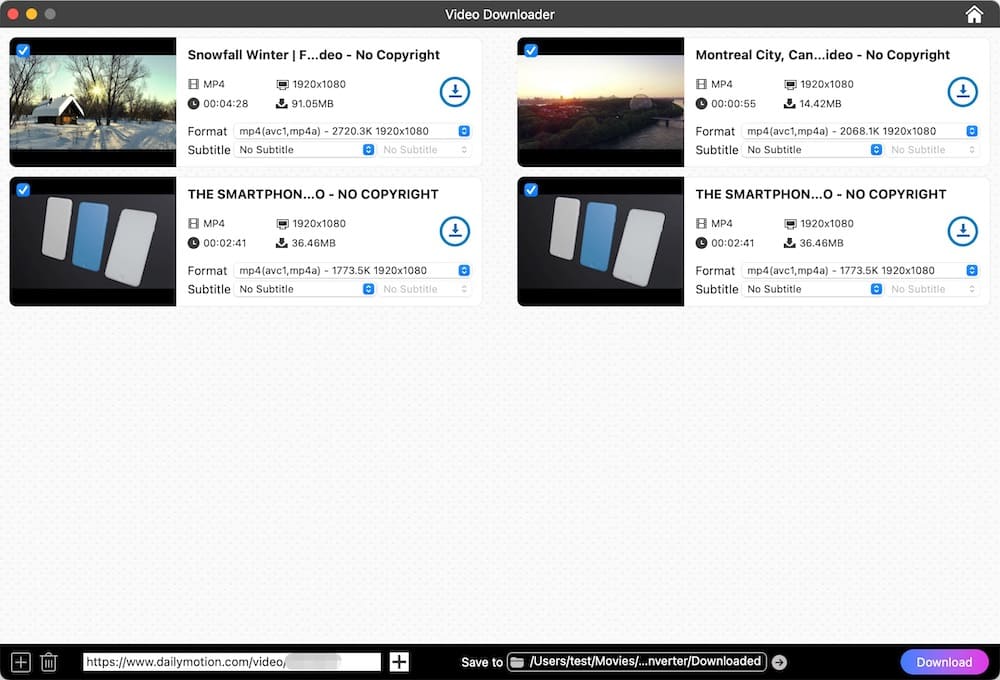Click the arrow icon next to the Downloaded path
Screen dimensions: 1000x680
click(x=779, y=661)
